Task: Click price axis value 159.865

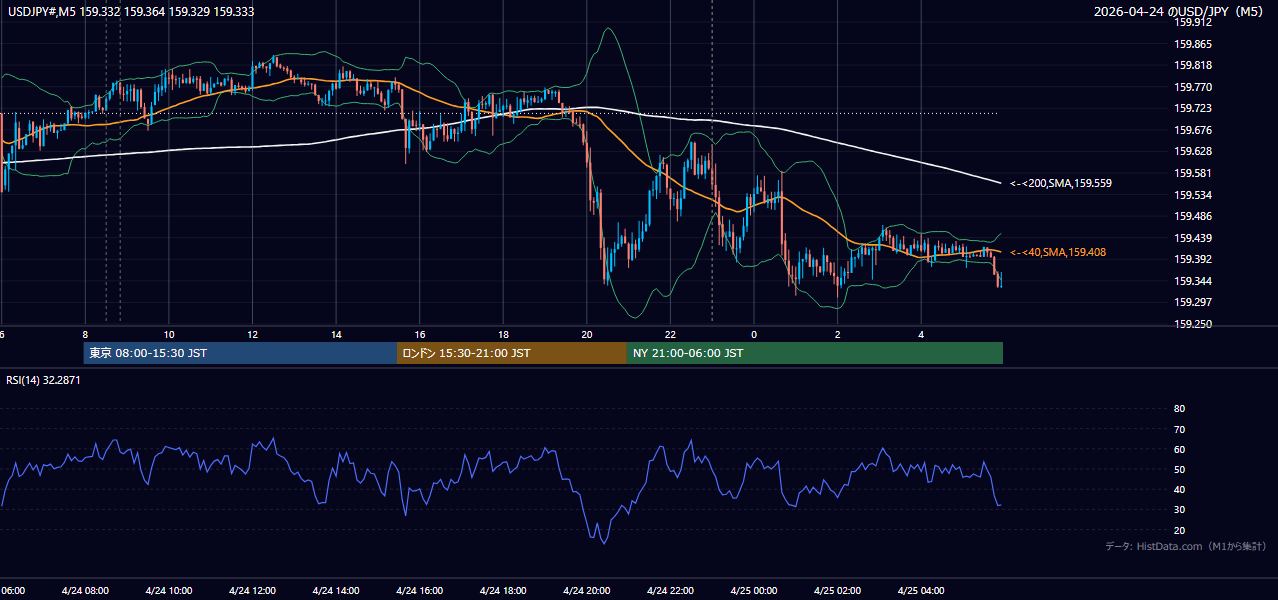Action: [x=1193, y=45]
